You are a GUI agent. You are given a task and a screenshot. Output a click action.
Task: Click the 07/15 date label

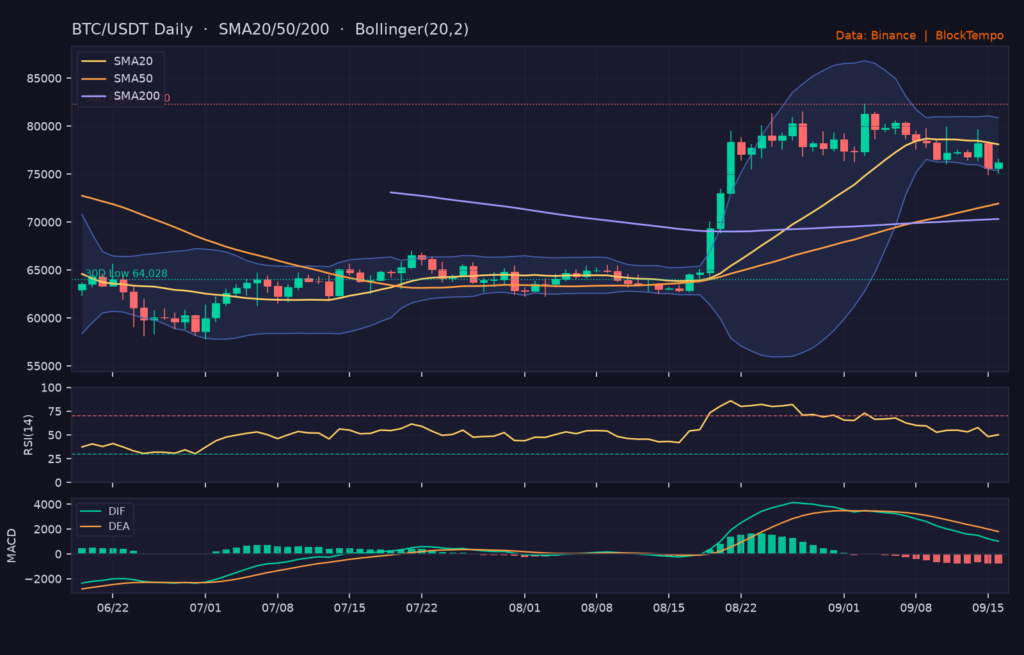coord(349,608)
